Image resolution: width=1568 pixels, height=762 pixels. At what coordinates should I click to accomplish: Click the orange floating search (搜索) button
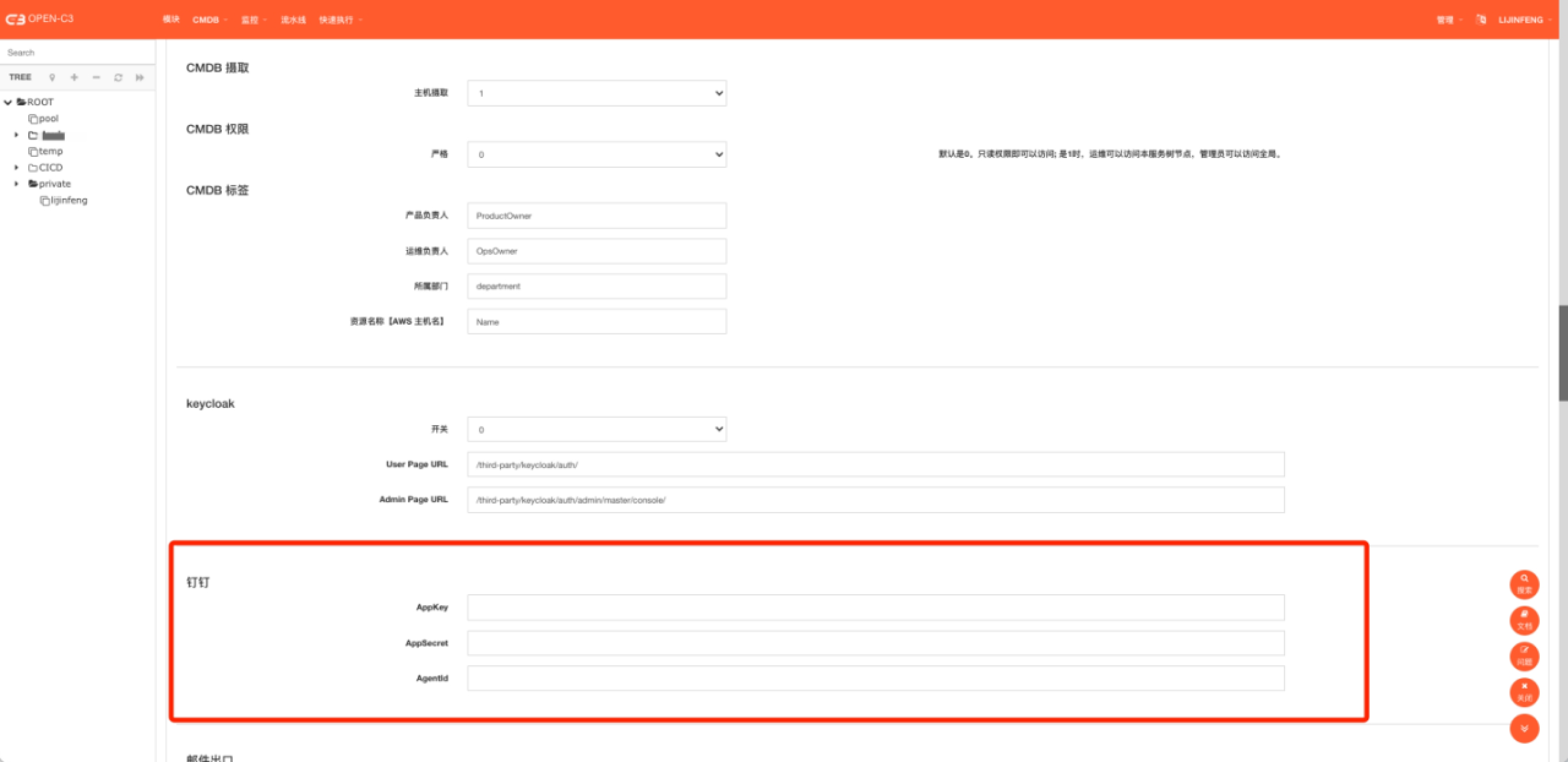pyautogui.click(x=1524, y=584)
